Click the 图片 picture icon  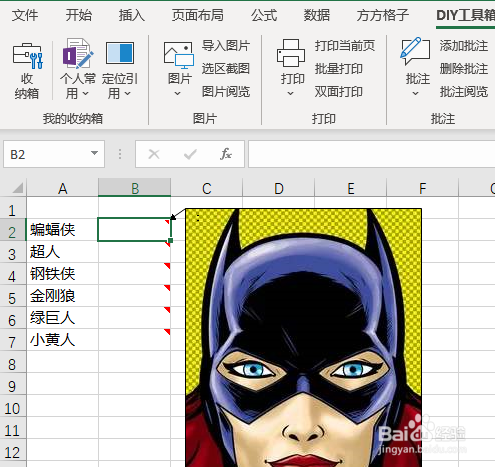coord(179,55)
